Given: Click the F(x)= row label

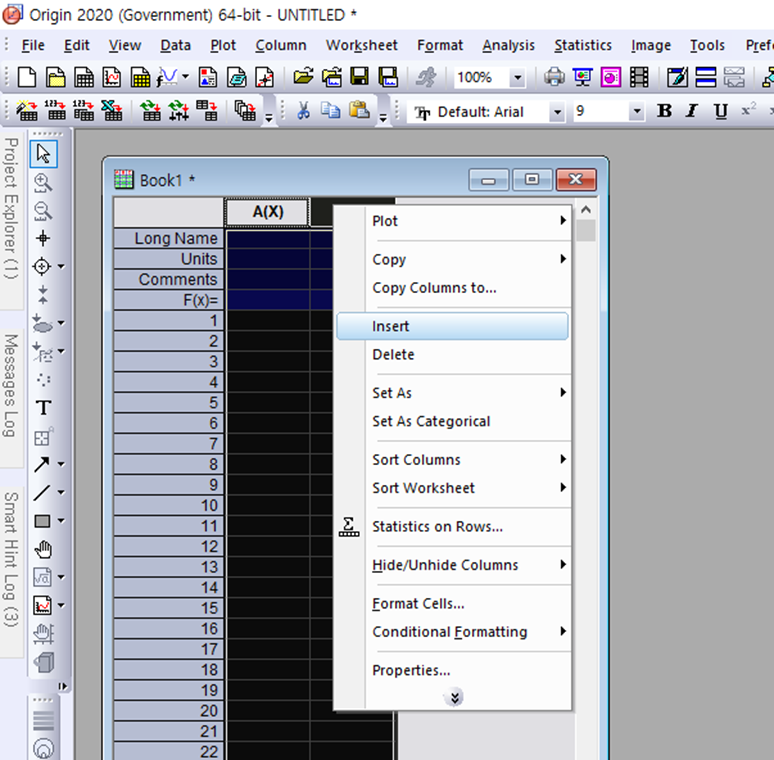Looking at the screenshot, I should [168, 300].
